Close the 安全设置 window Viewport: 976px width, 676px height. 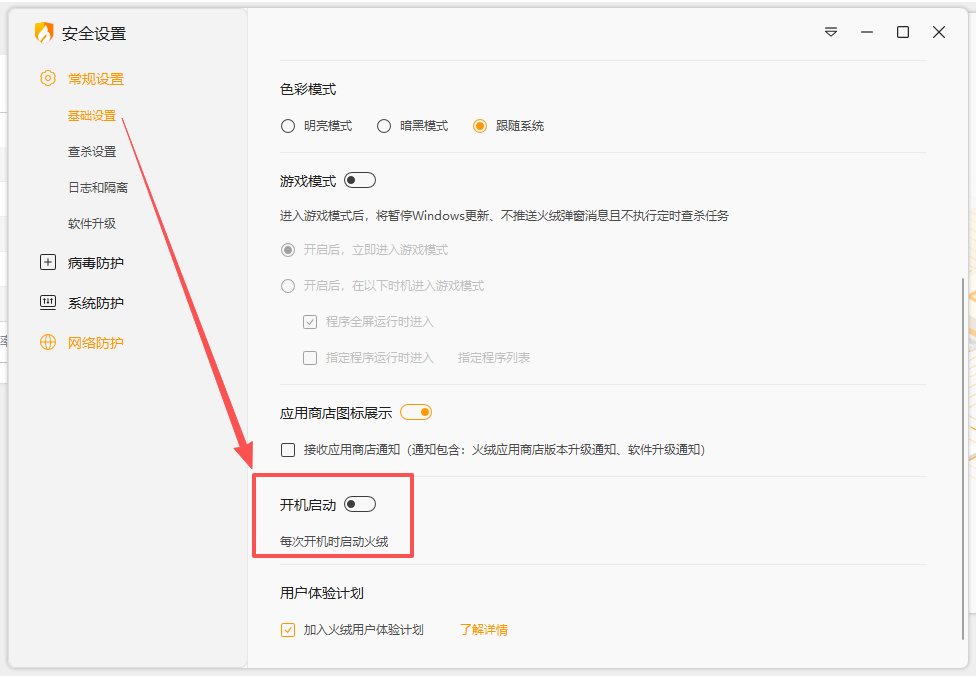click(x=939, y=32)
